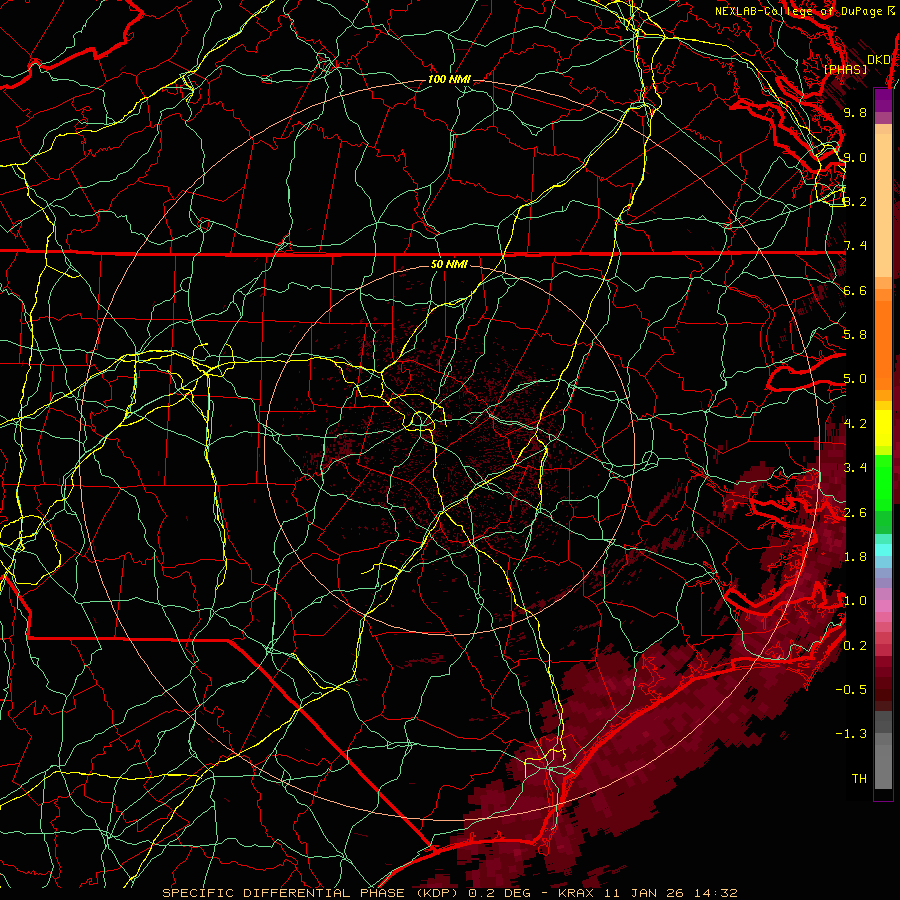The image size is (900, 900).
Task: Pick the purple top segment of color bar
Action: 883,100
